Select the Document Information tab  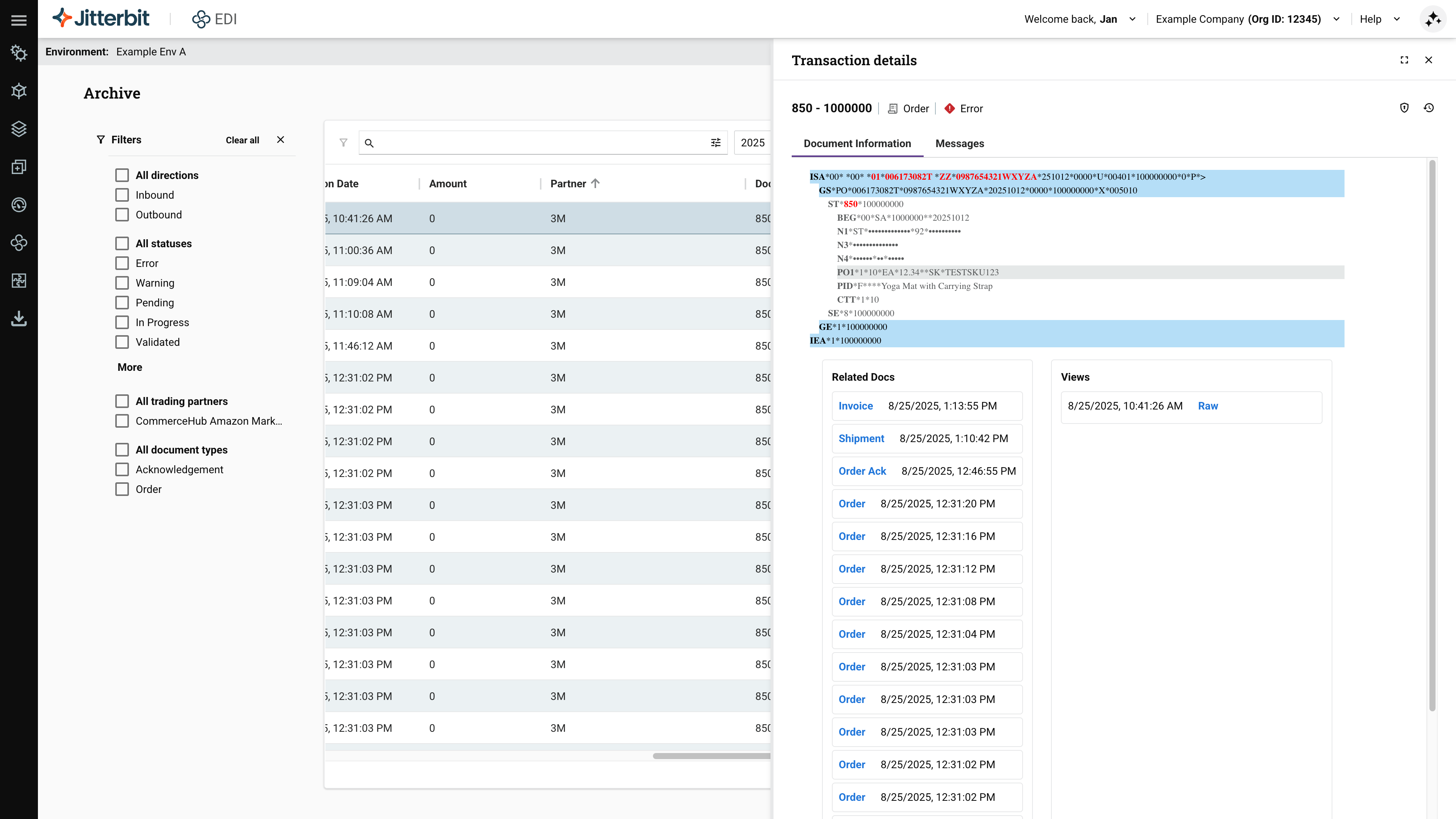tap(857, 144)
